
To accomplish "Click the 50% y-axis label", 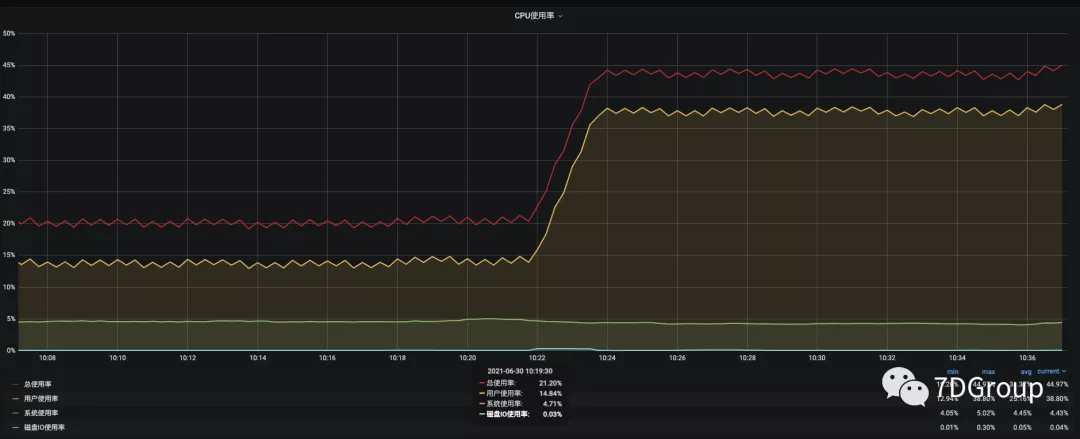I will click(x=8, y=33).
